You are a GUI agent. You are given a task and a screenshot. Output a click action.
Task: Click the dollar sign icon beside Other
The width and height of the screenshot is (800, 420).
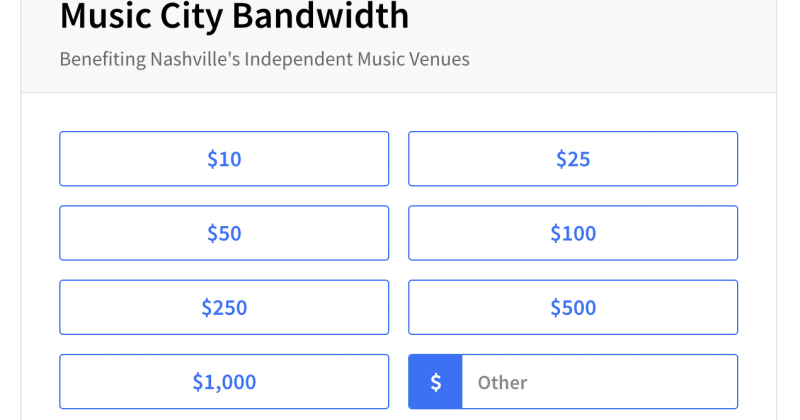coord(435,382)
